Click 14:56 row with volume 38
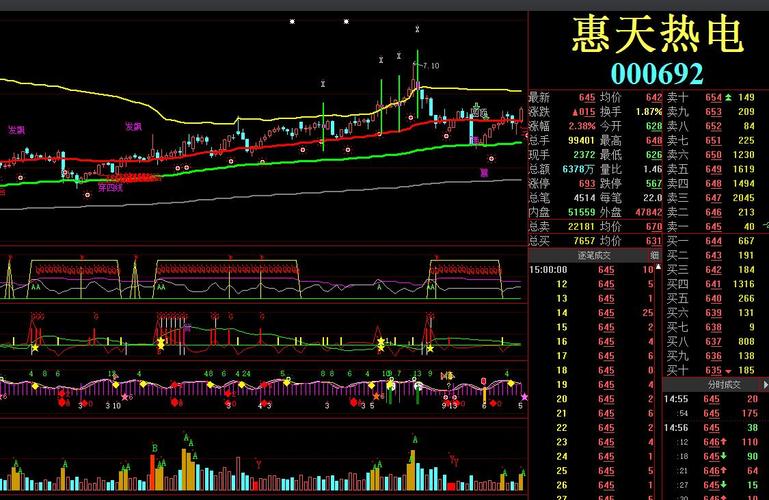This screenshot has width=769, height=500. pos(712,427)
